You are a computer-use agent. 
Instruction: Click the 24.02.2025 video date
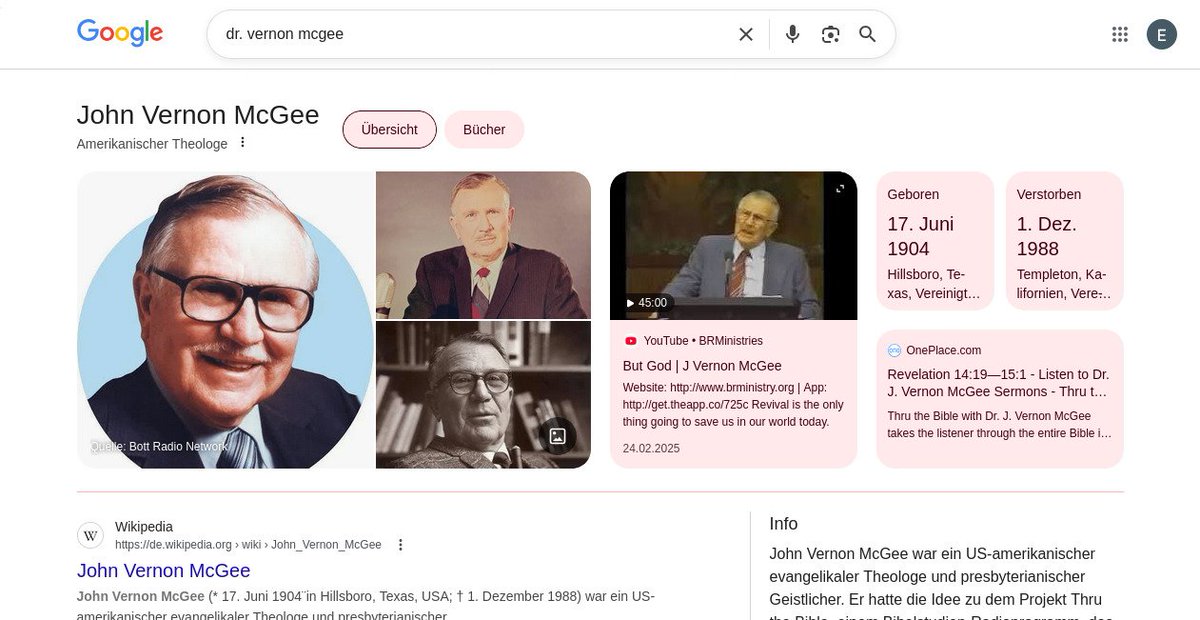click(x=651, y=448)
